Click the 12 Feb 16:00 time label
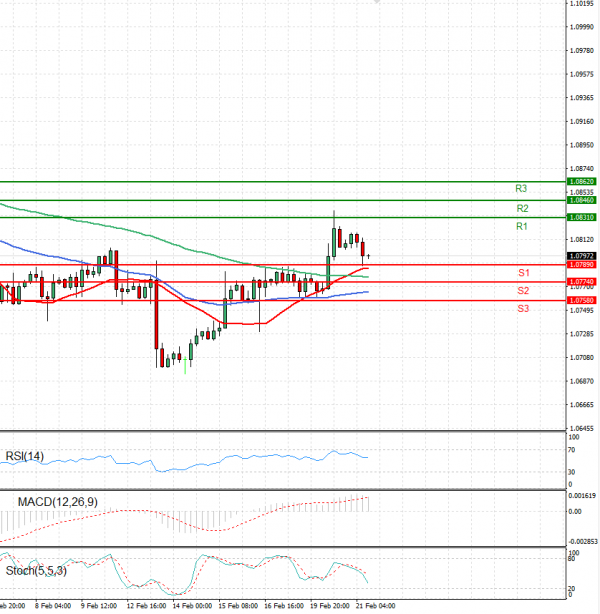This screenshot has height=614, width=600. pos(146,606)
